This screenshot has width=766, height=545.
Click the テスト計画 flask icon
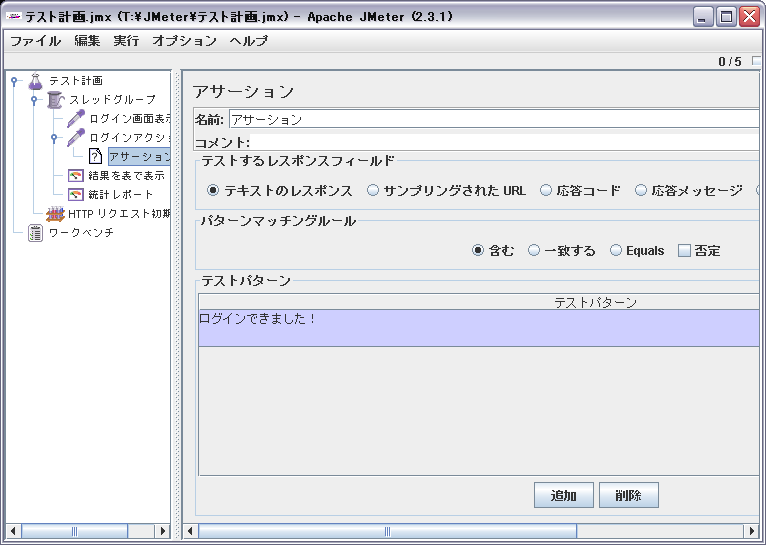click(x=36, y=81)
